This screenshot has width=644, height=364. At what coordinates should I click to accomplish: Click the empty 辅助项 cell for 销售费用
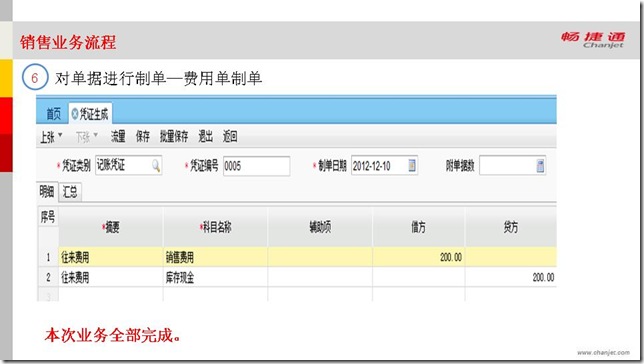click(x=320, y=257)
